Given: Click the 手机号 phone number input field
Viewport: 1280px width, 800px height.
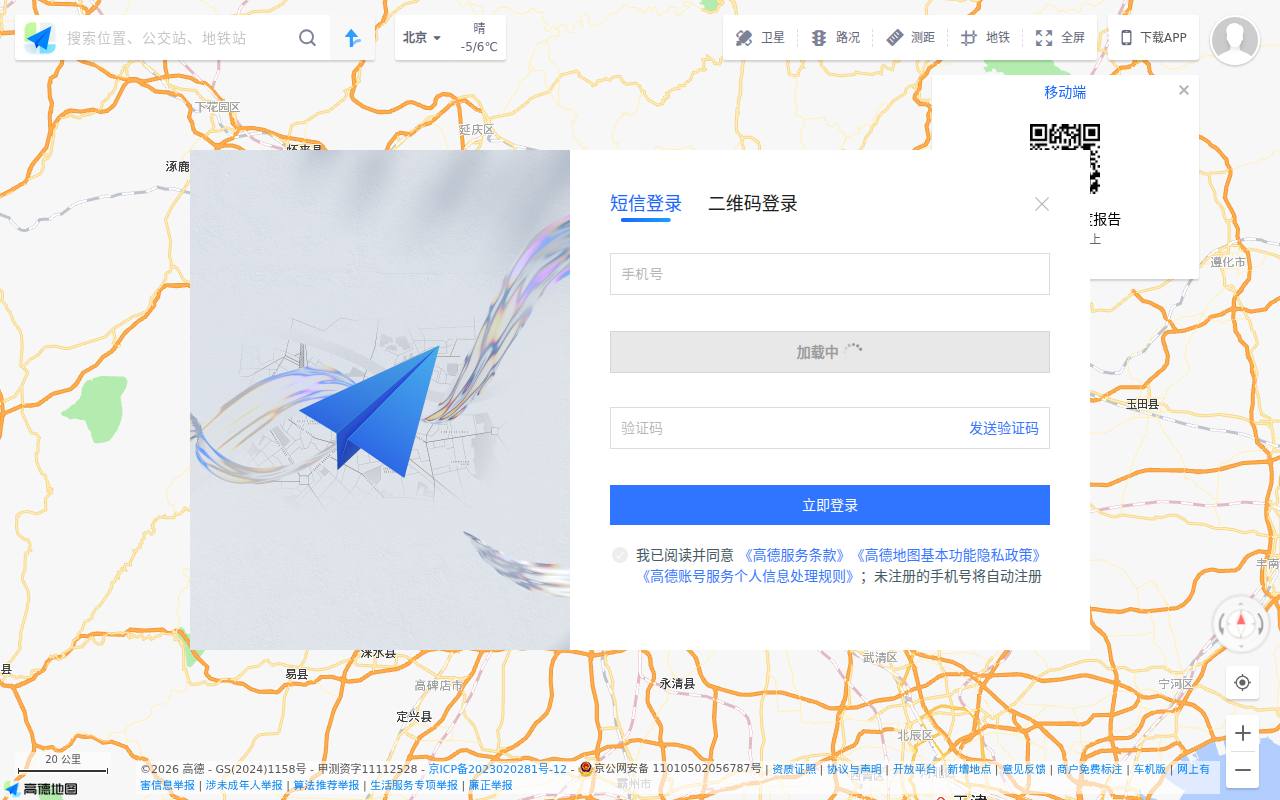Looking at the screenshot, I should (x=829, y=274).
